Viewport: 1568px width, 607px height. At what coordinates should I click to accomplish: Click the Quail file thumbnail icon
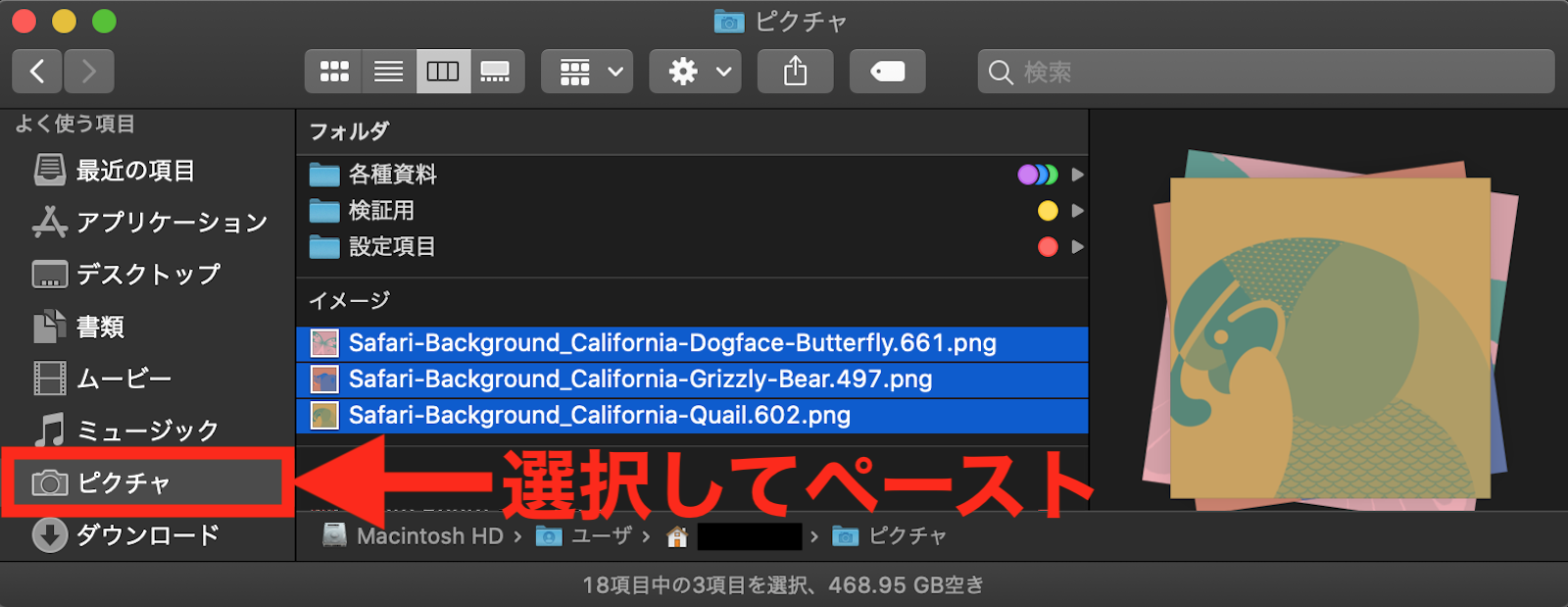324,416
